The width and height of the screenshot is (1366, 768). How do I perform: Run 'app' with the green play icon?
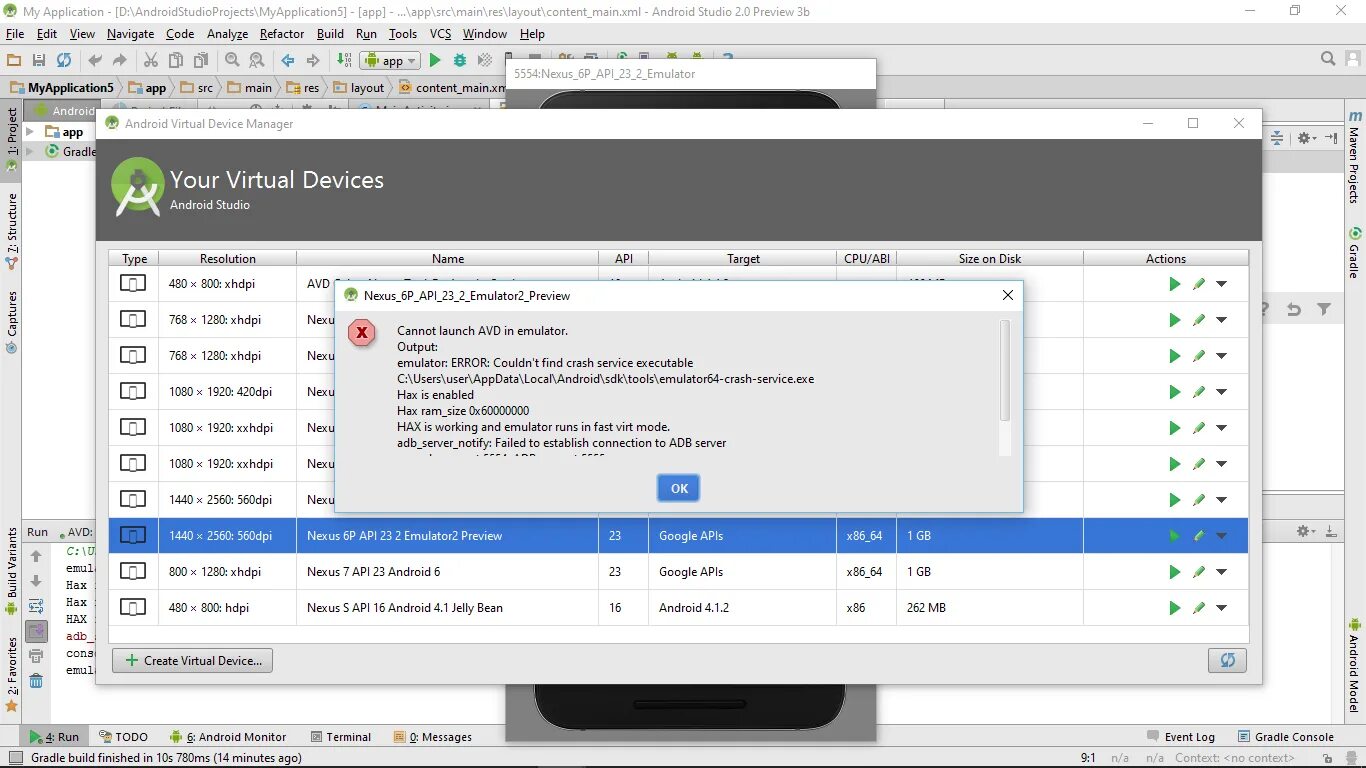click(x=435, y=61)
